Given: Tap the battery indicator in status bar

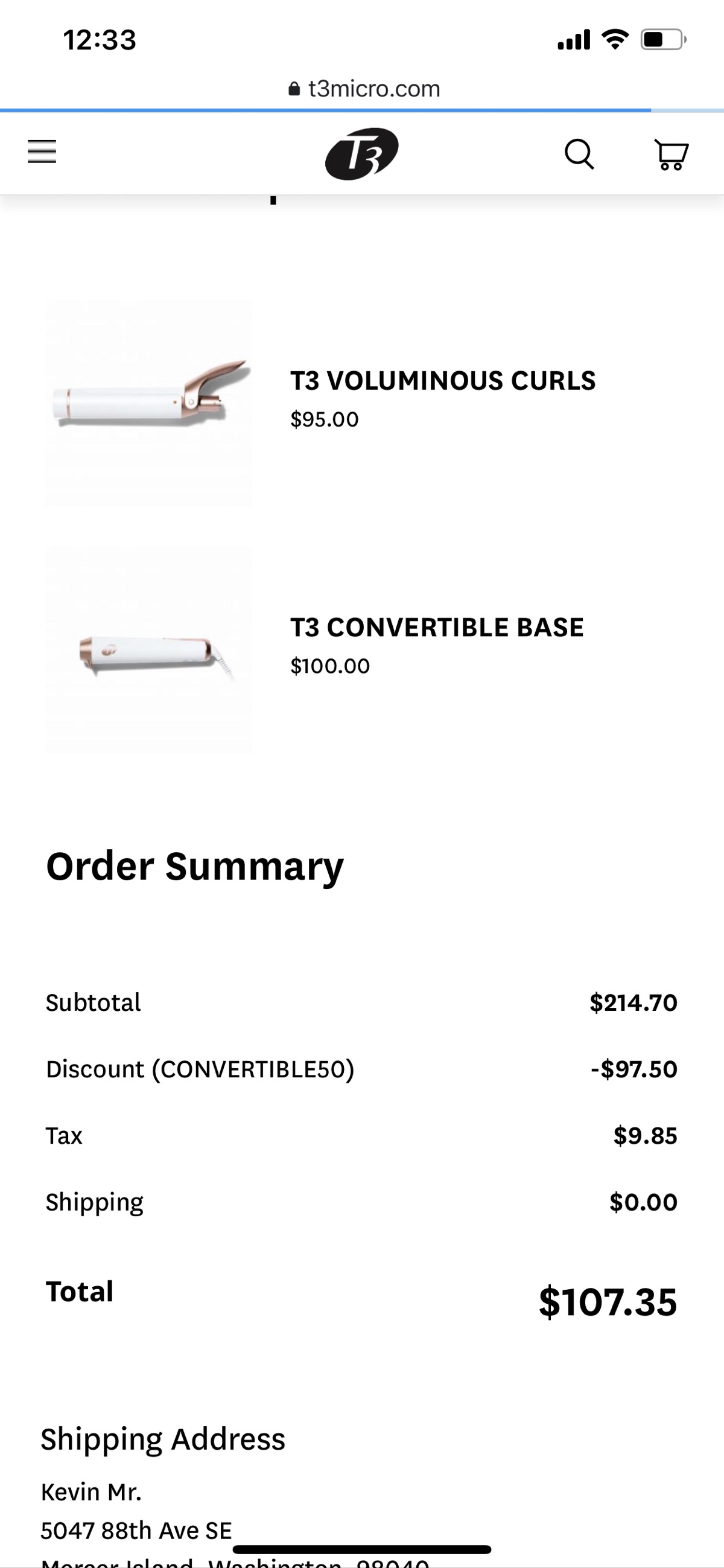Looking at the screenshot, I should tap(663, 40).
